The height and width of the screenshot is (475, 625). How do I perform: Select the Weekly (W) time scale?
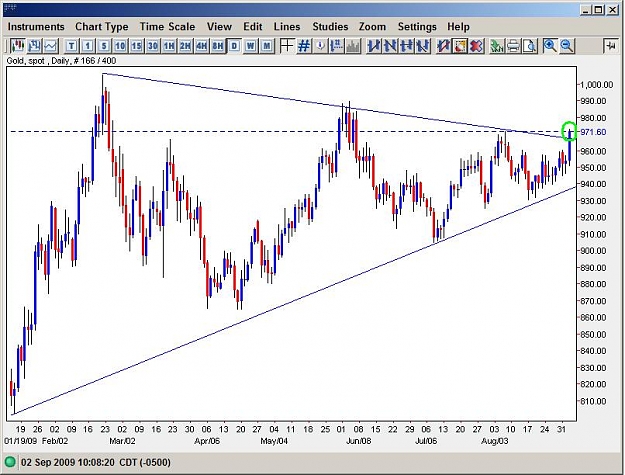tap(250, 46)
